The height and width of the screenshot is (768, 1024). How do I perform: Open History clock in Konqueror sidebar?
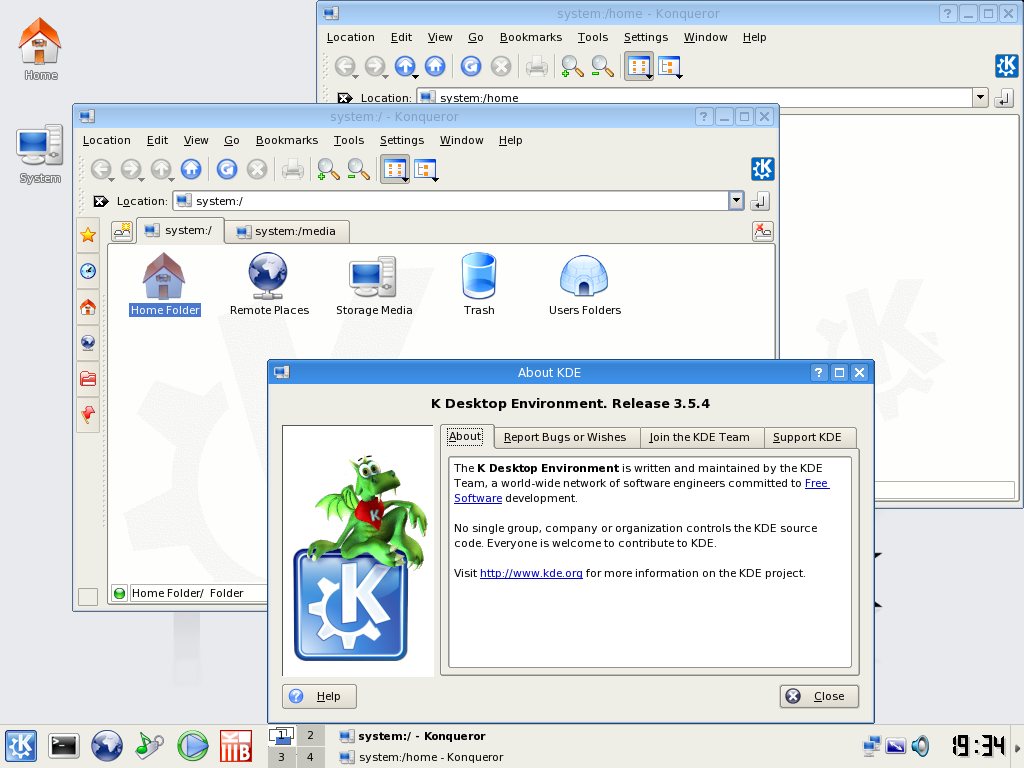(88, 270)
